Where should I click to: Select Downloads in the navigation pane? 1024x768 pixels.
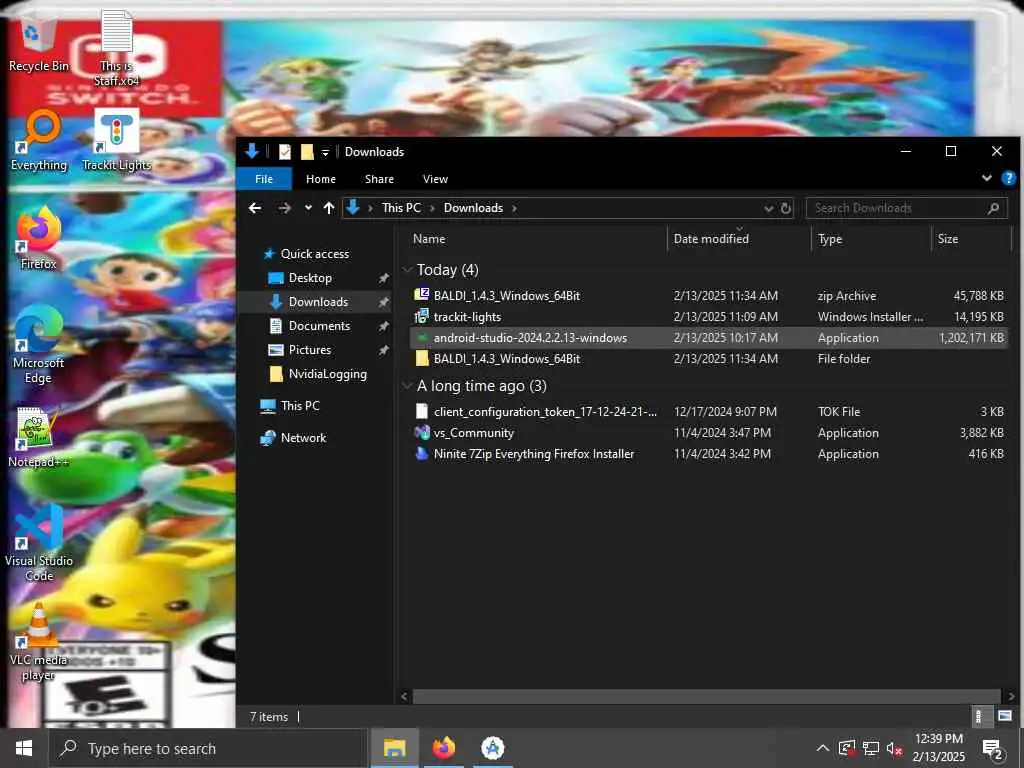[x=318, y=302]
